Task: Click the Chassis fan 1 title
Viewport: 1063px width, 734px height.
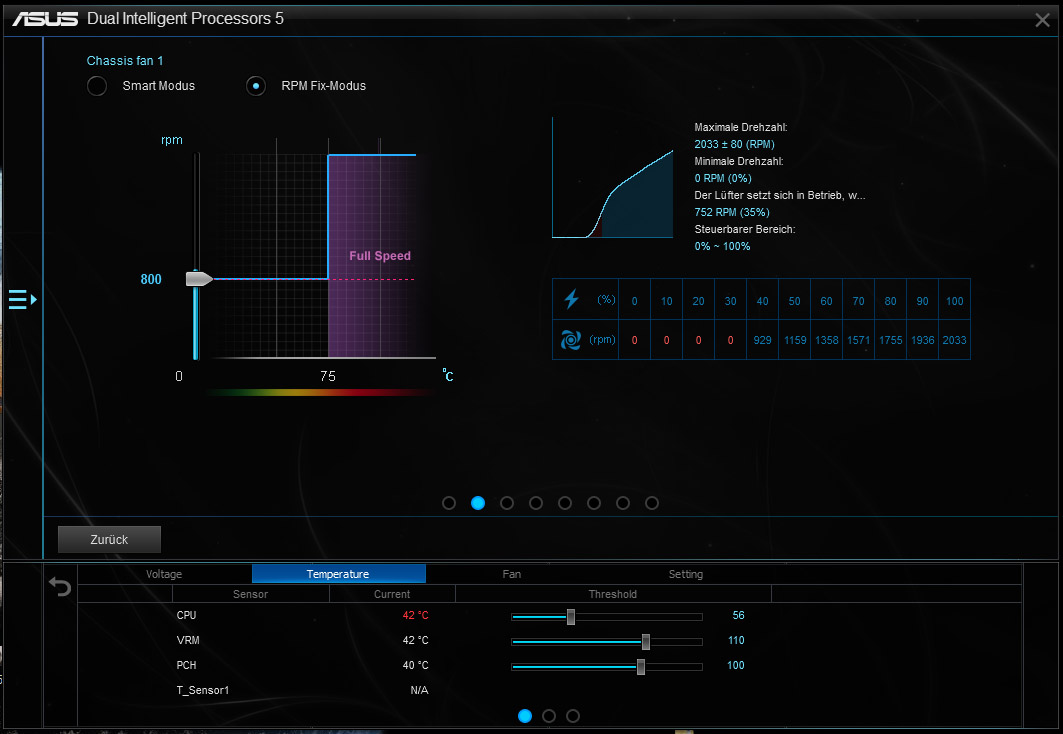Action: 125,61
